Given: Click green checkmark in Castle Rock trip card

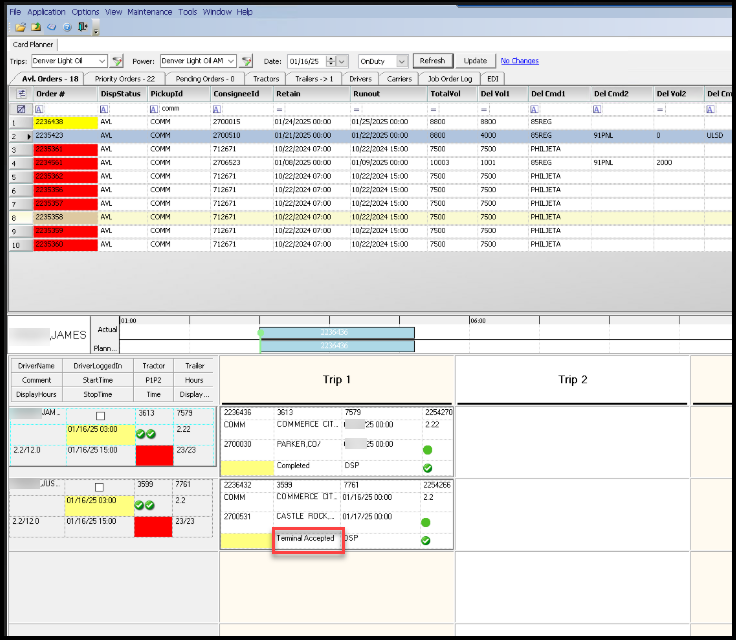Looking at the screenshot, I should tap(426, 540).
